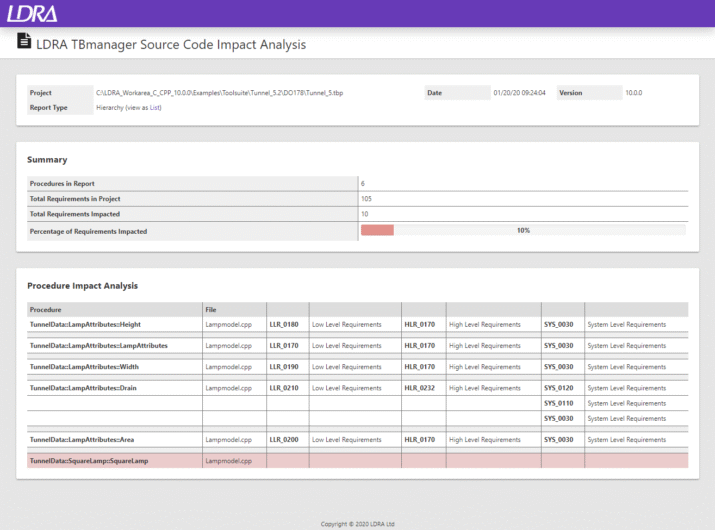Click the requirements impacted percentage bar
Image resolution: width=715 pixels, height=530 pixels.
pyautogui.click(x=522, y=230)
